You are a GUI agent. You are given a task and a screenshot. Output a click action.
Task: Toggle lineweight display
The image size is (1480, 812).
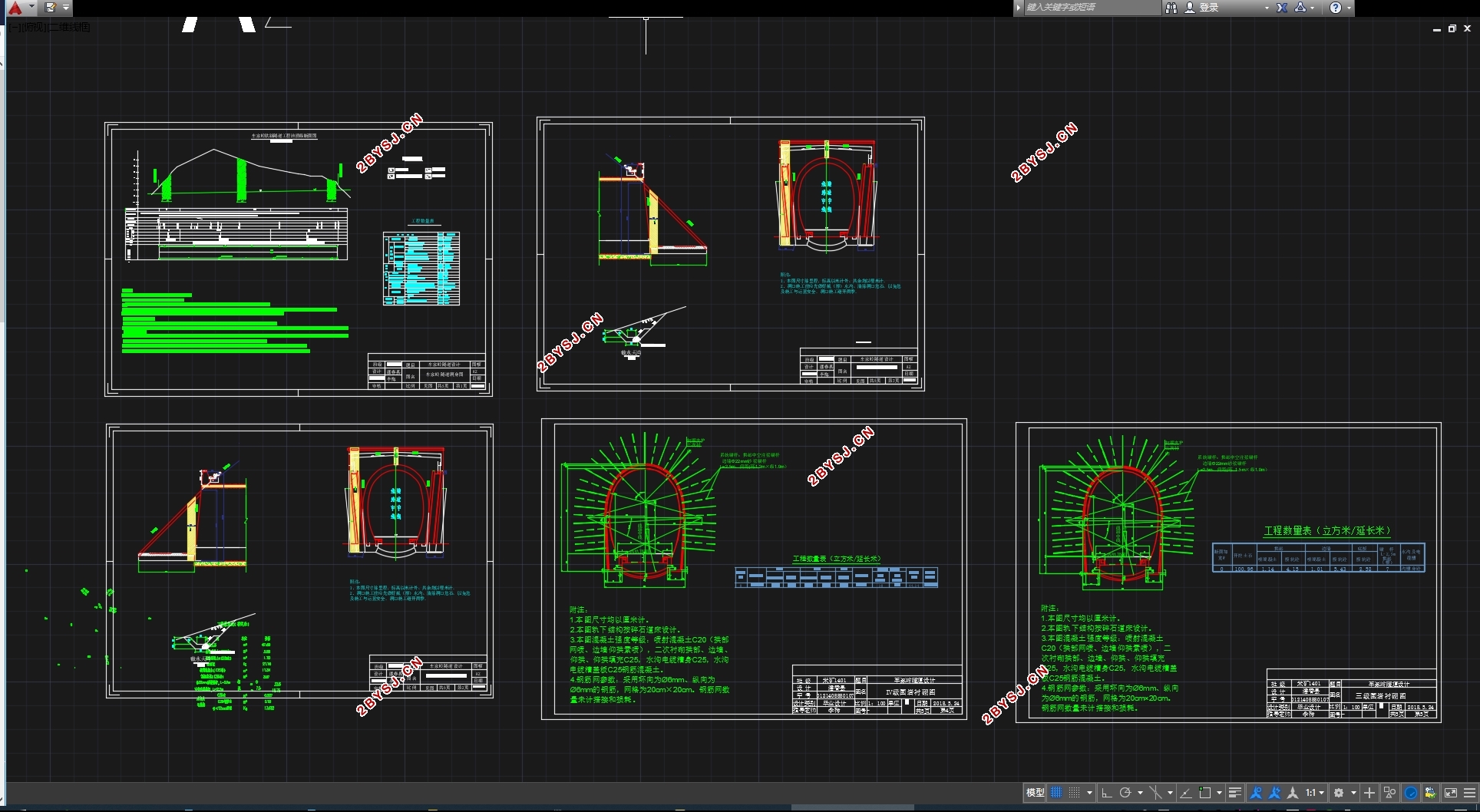tap(1235, 793)
